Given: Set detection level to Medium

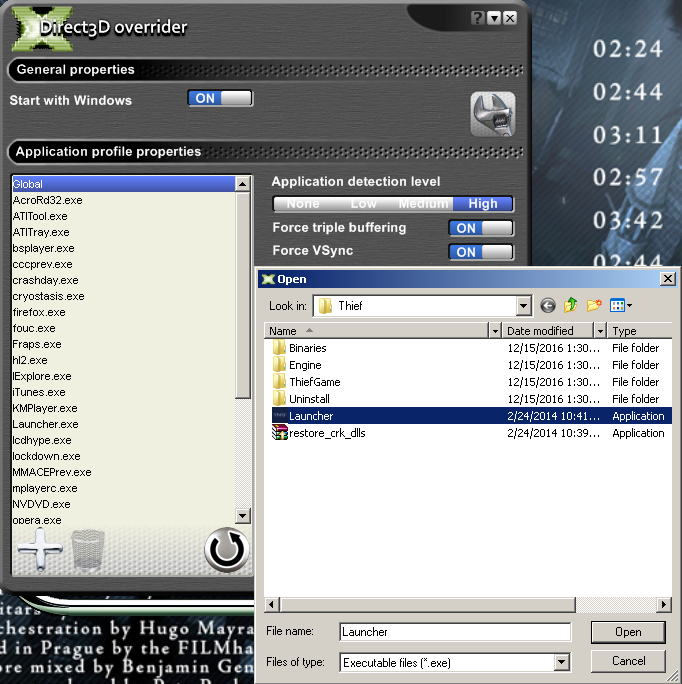Looking at the screenshot, I should (423, 204).
